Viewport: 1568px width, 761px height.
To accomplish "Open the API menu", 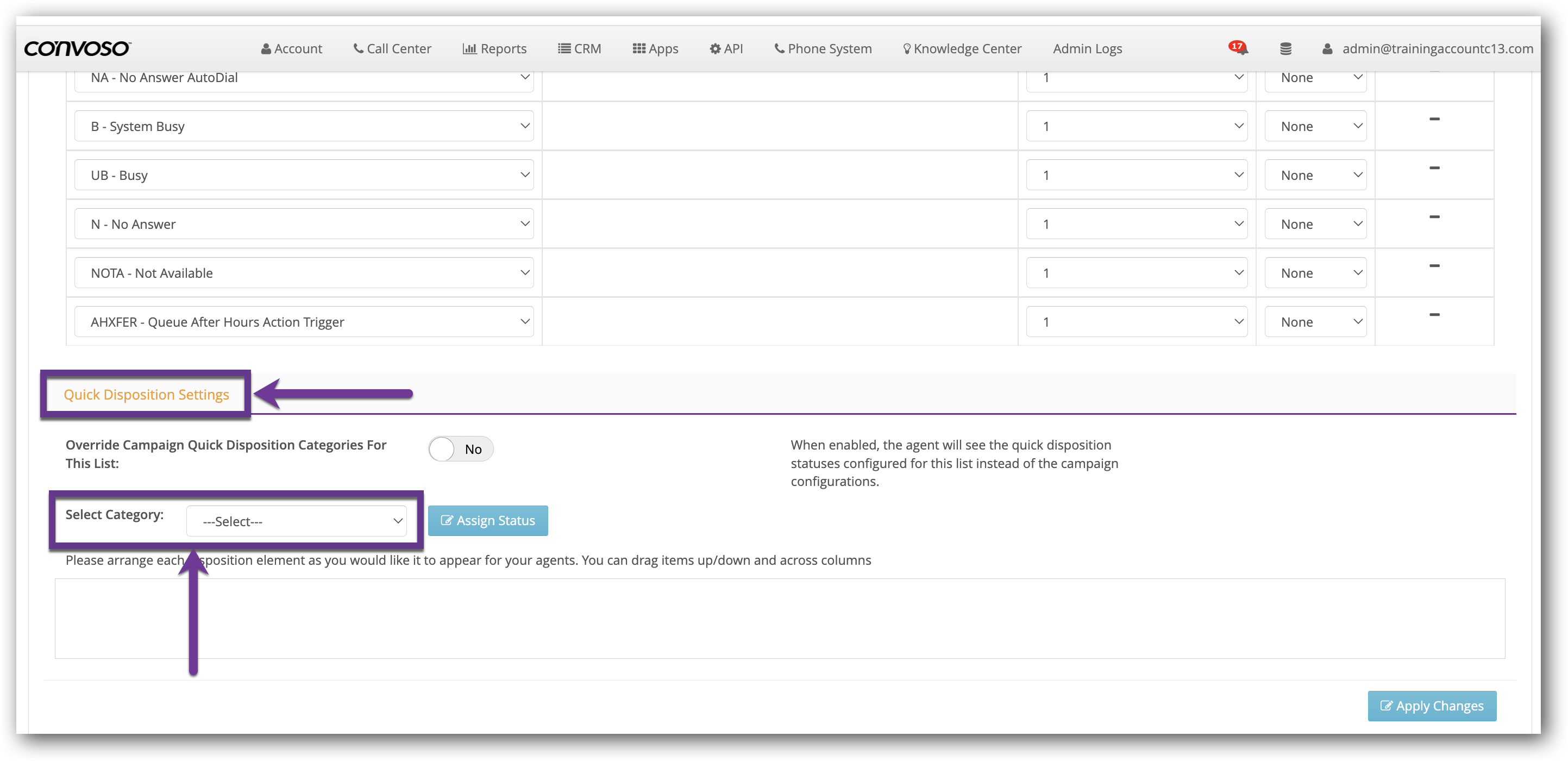I will tap(726, 49).
